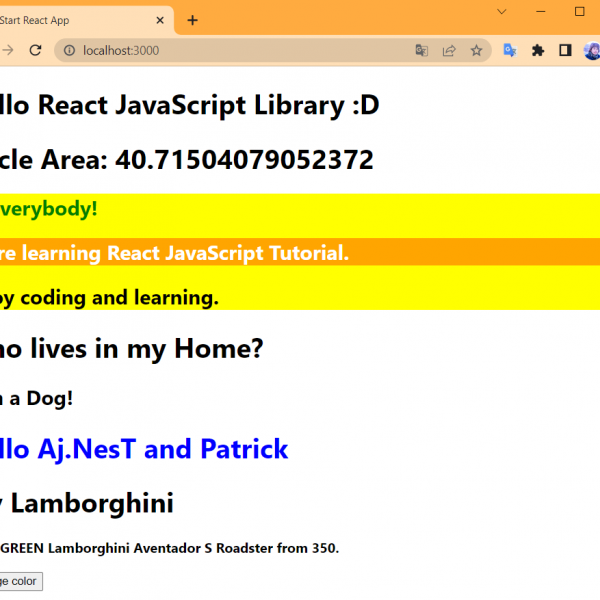Open the Extensions puzzle menu
Screen dimensions: 600x600
tap(538, 50)
